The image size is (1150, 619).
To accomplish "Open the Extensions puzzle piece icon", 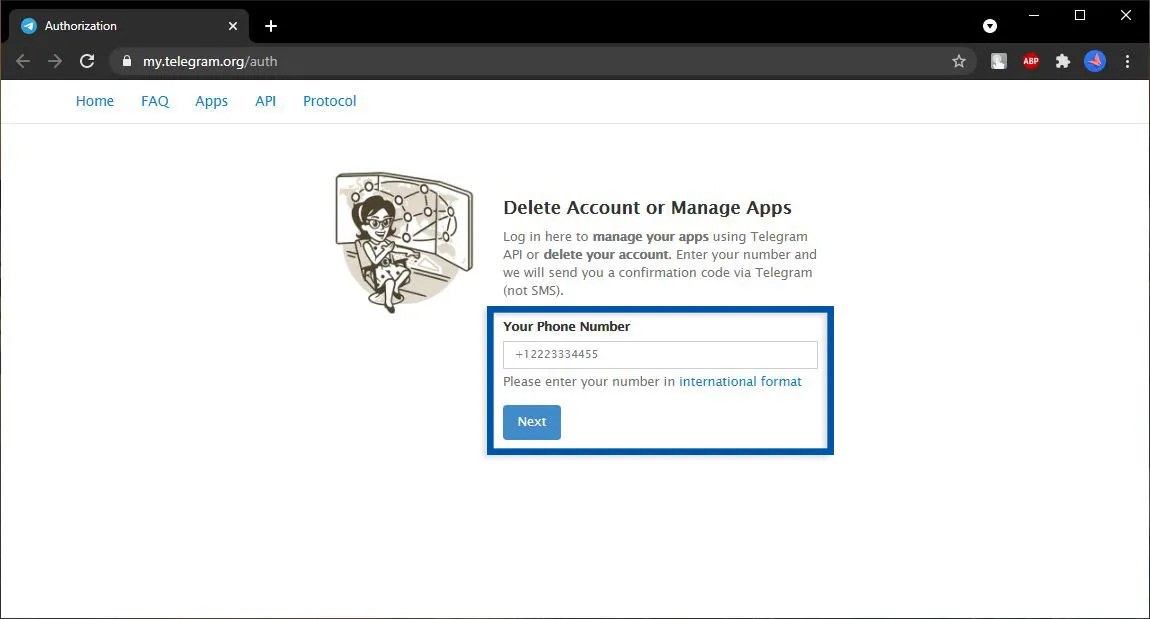I will pyautogui.click(x=1063, y=61).
